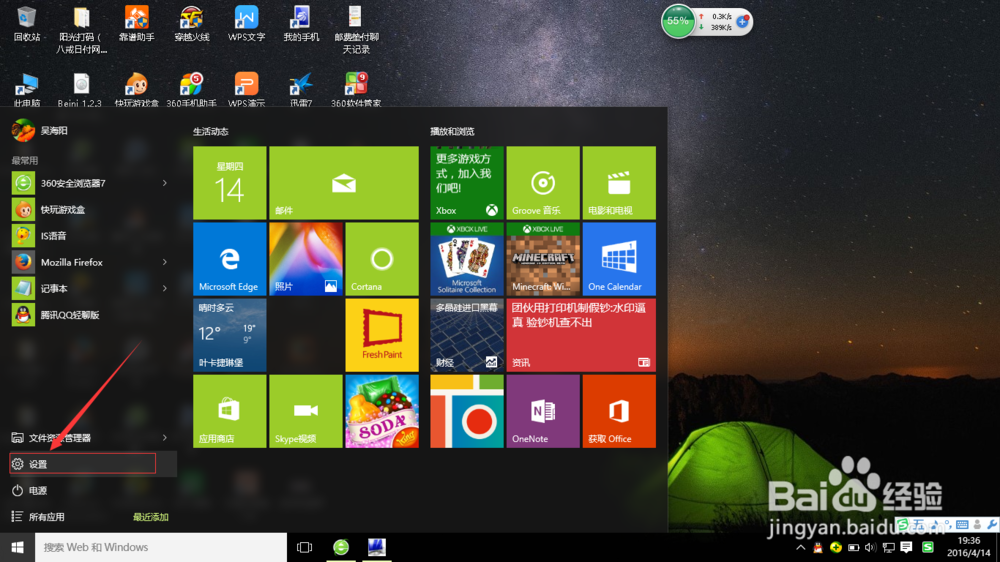Launch the Groove 音乐 tile
The width and height of the screenshot is (1000, 562).
(543, 182)
